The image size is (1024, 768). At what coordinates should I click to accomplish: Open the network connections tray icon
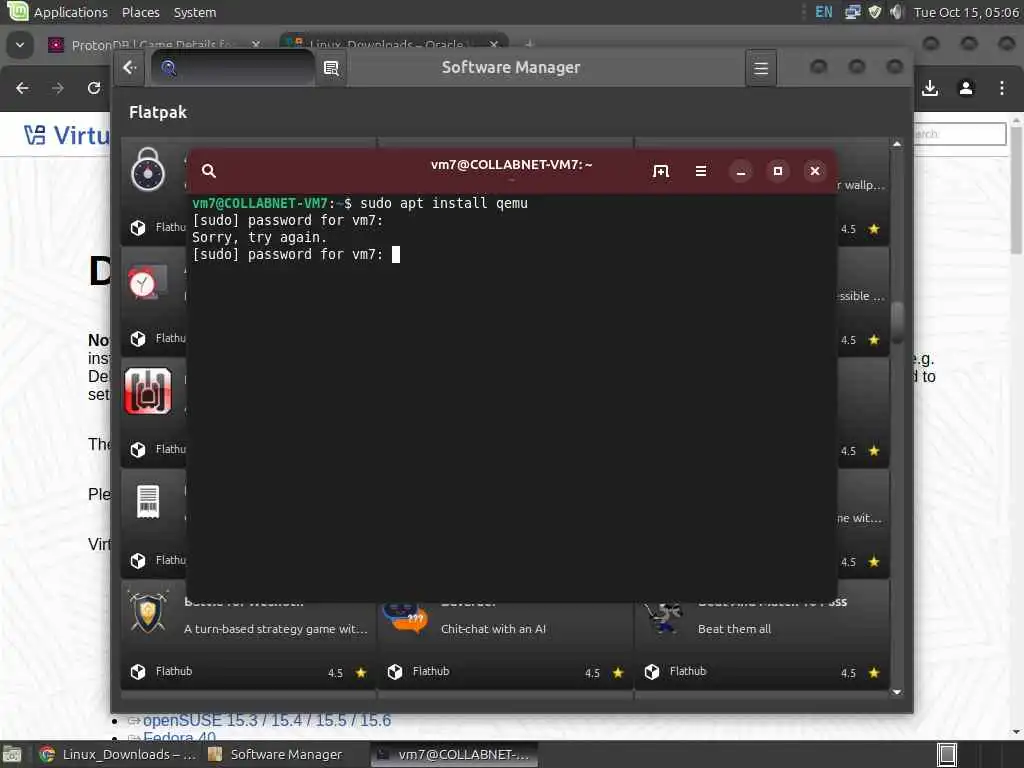(852, 12)
